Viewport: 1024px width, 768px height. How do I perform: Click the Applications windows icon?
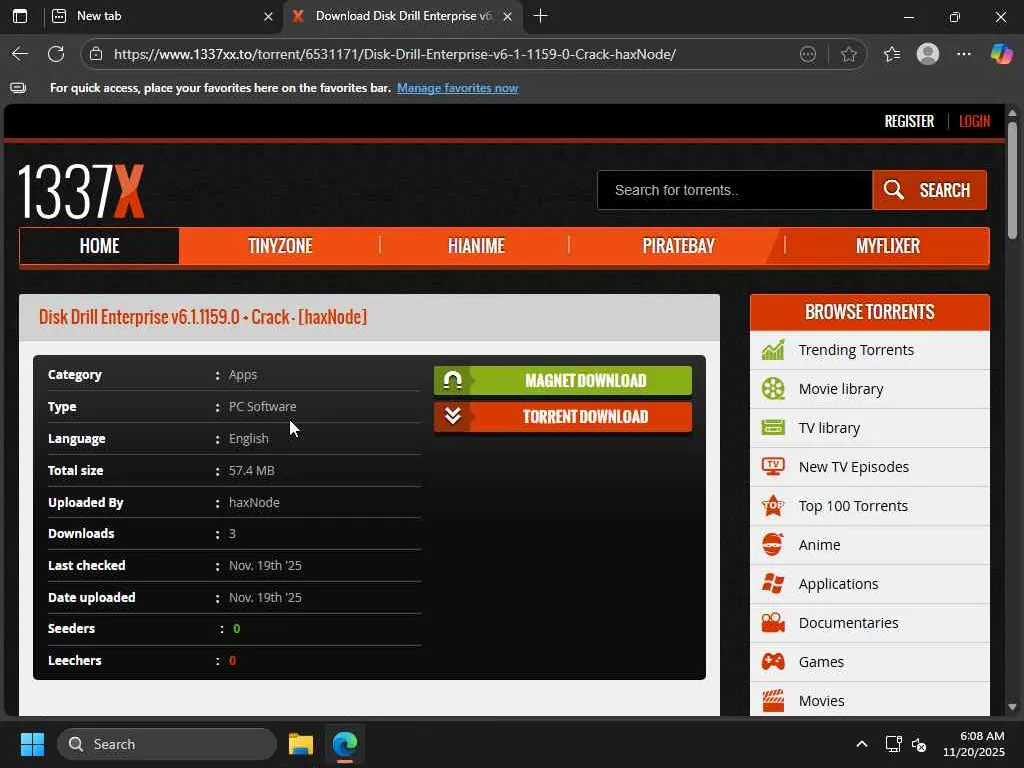[x=773, y=584]
